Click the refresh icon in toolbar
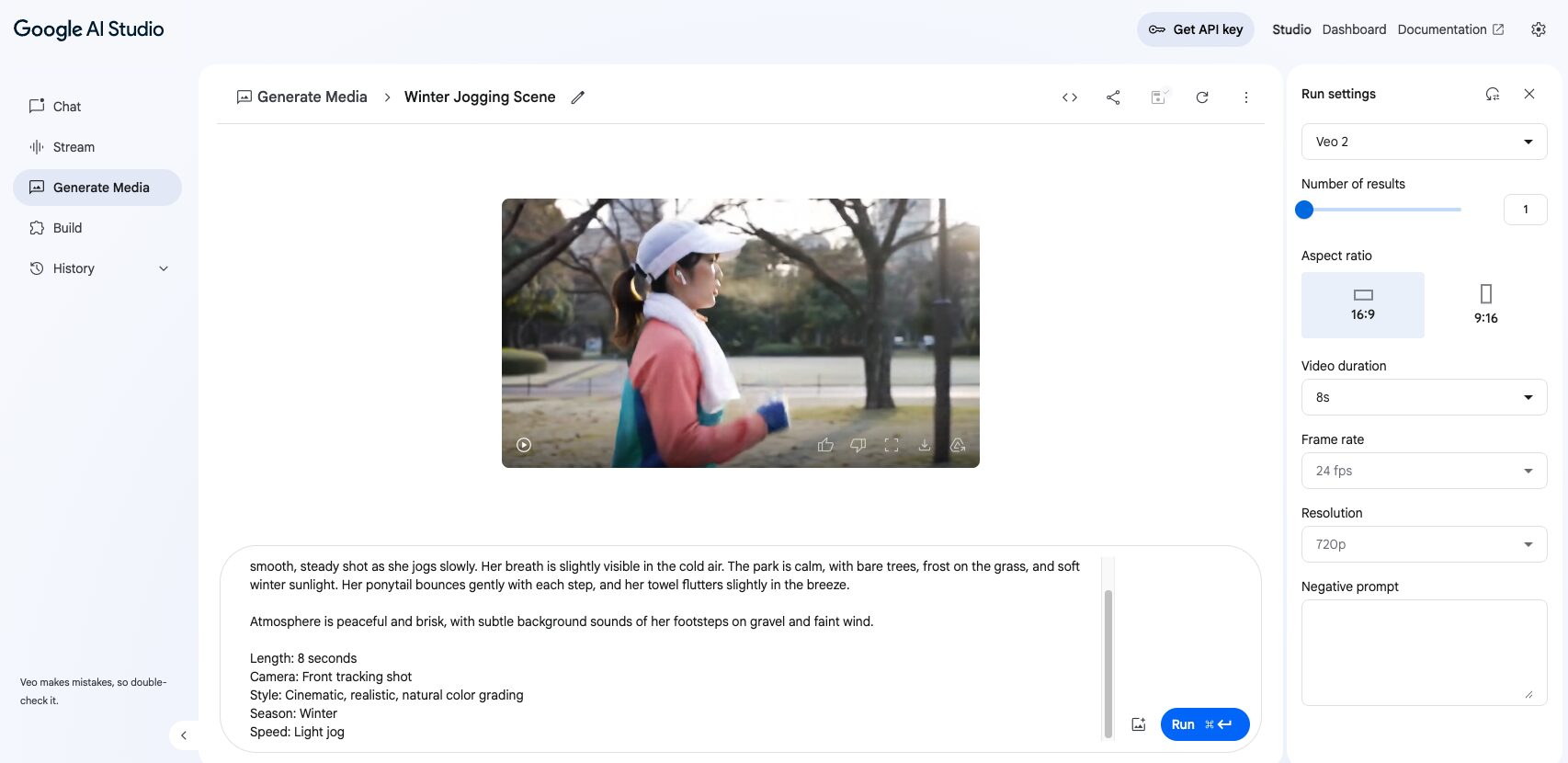The height and width of the screenshot is (763, 1568). coord(1202,97)
